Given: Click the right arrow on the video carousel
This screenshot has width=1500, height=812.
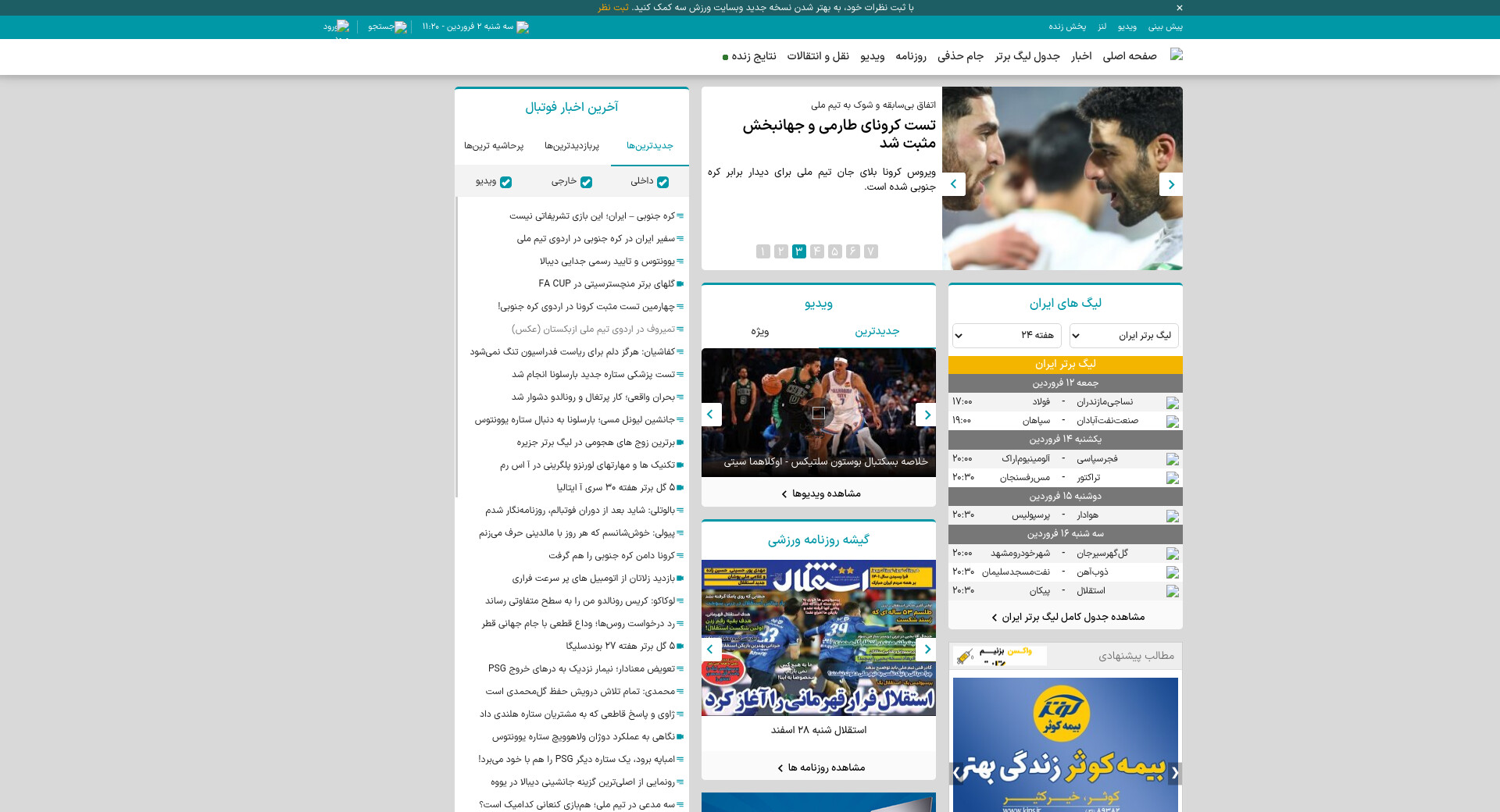Looking at the screenshot, I should 927,415.
